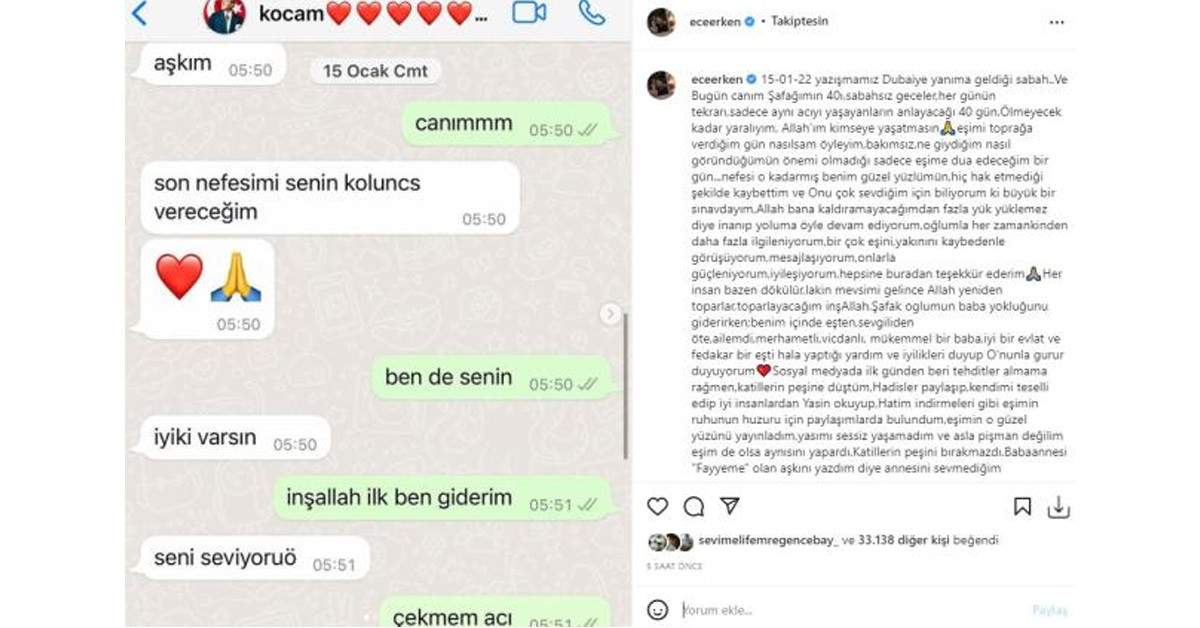This screenshot has height=628, width=1200.
Task: Download the post using download arrow icon
Action: click(x=1058, y=507)
